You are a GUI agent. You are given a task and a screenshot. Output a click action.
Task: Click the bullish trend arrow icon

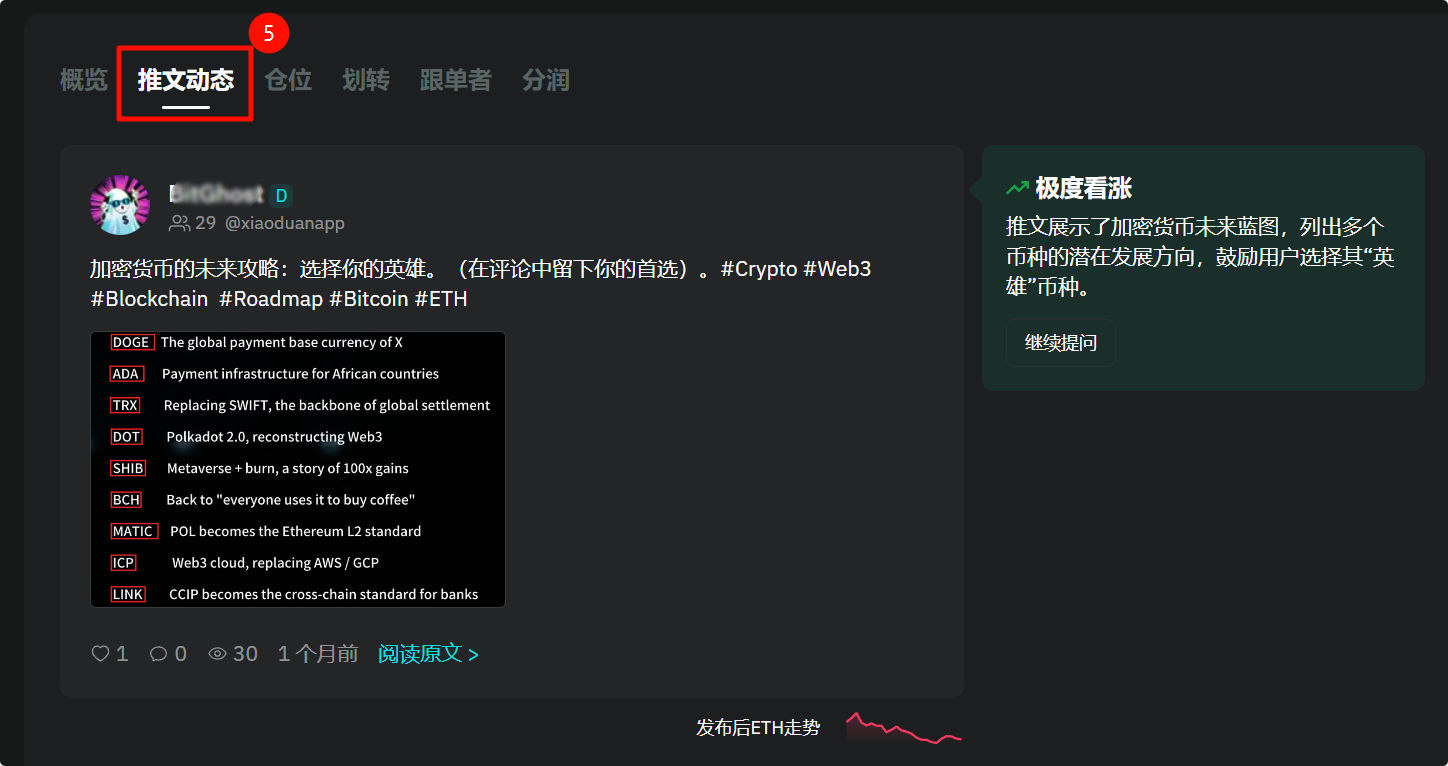pyautogui.click(x=1017, y=188)
